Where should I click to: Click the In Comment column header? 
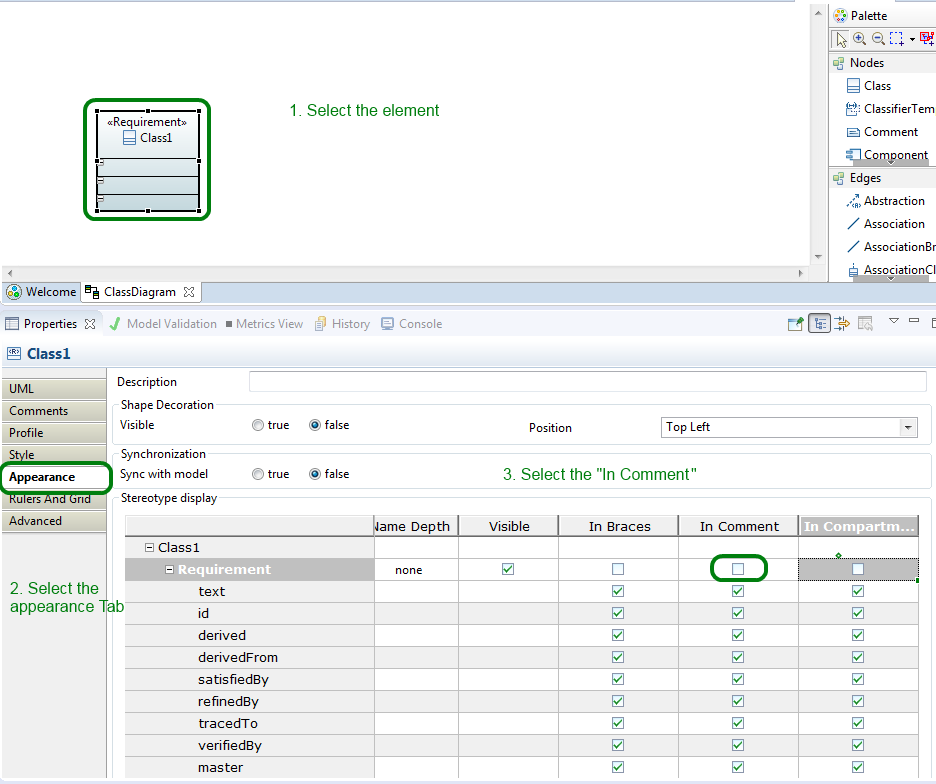[739, 526]
